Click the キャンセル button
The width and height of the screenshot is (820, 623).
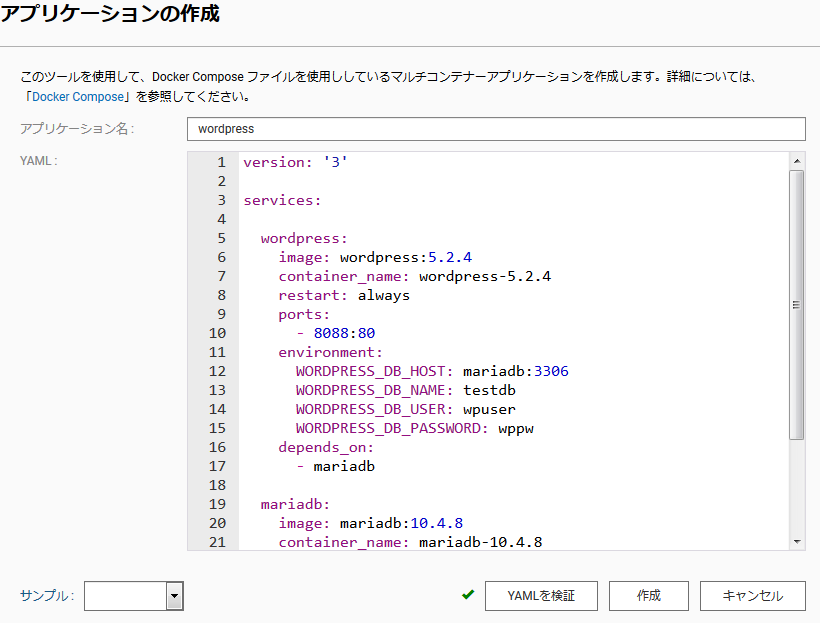point(753,595)
